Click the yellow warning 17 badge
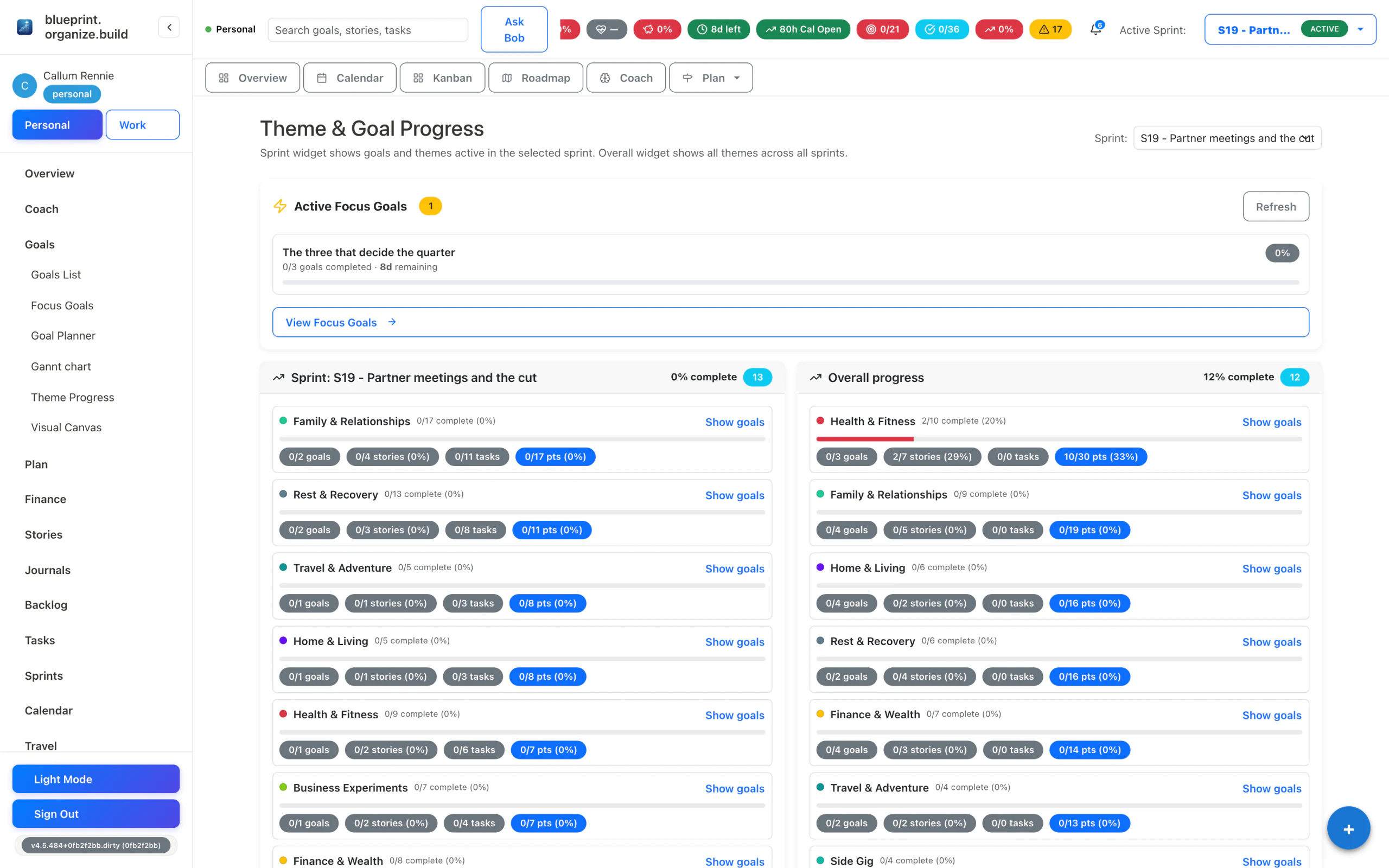Screen dimensions: 1389x868 pos(1050,29)
